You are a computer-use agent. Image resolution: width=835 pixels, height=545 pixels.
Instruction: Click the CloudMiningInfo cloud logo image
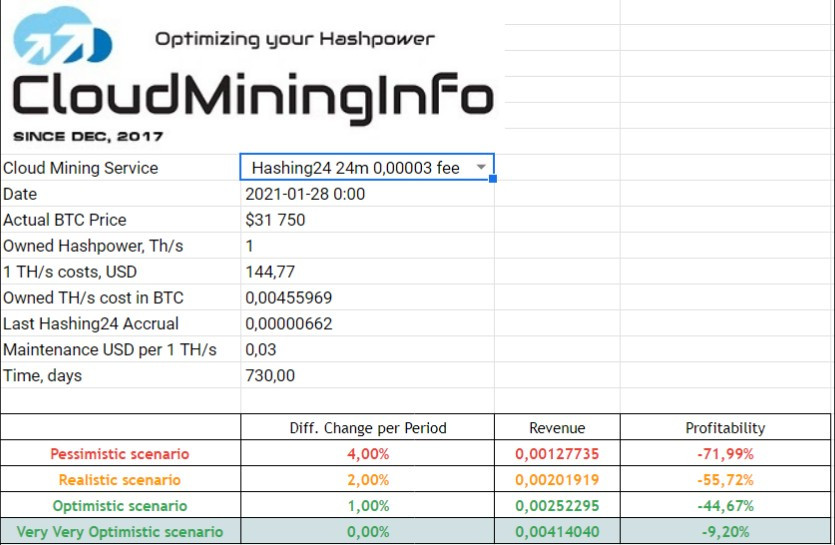(63, 35)
